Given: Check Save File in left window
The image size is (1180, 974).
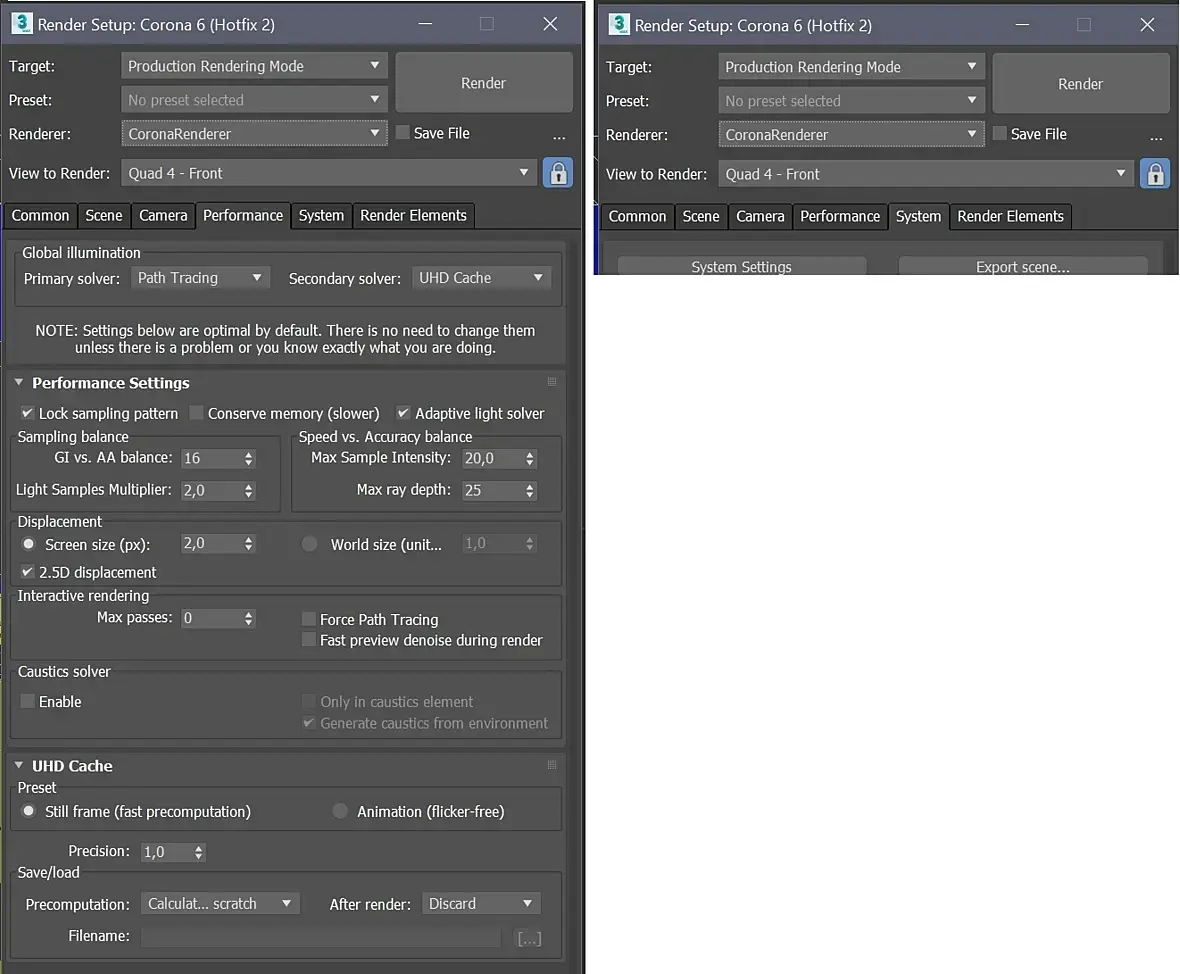Looking at the screenshot, I should point(403,132).
